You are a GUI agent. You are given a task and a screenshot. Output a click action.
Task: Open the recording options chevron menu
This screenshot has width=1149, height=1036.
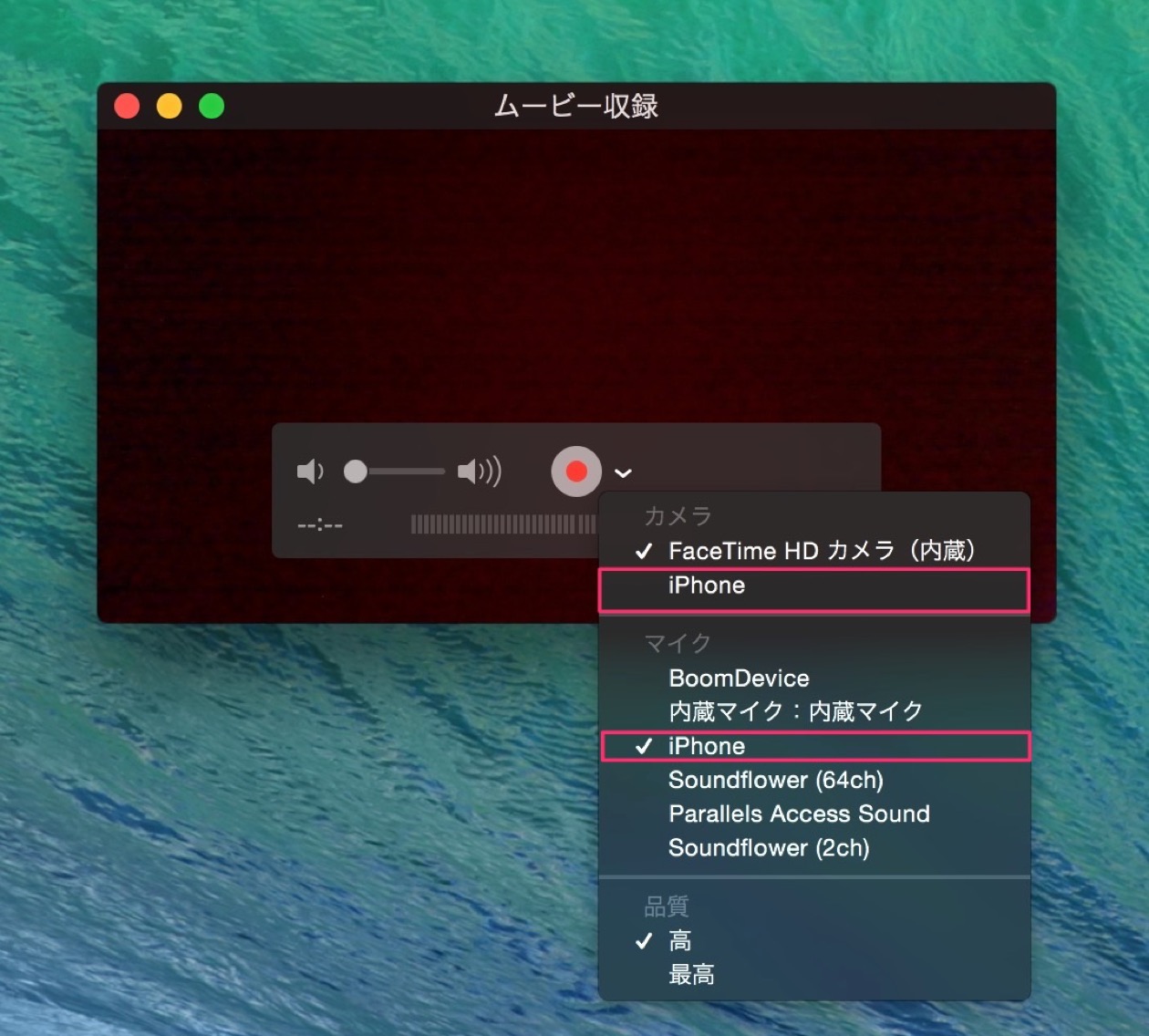point(623,472)
